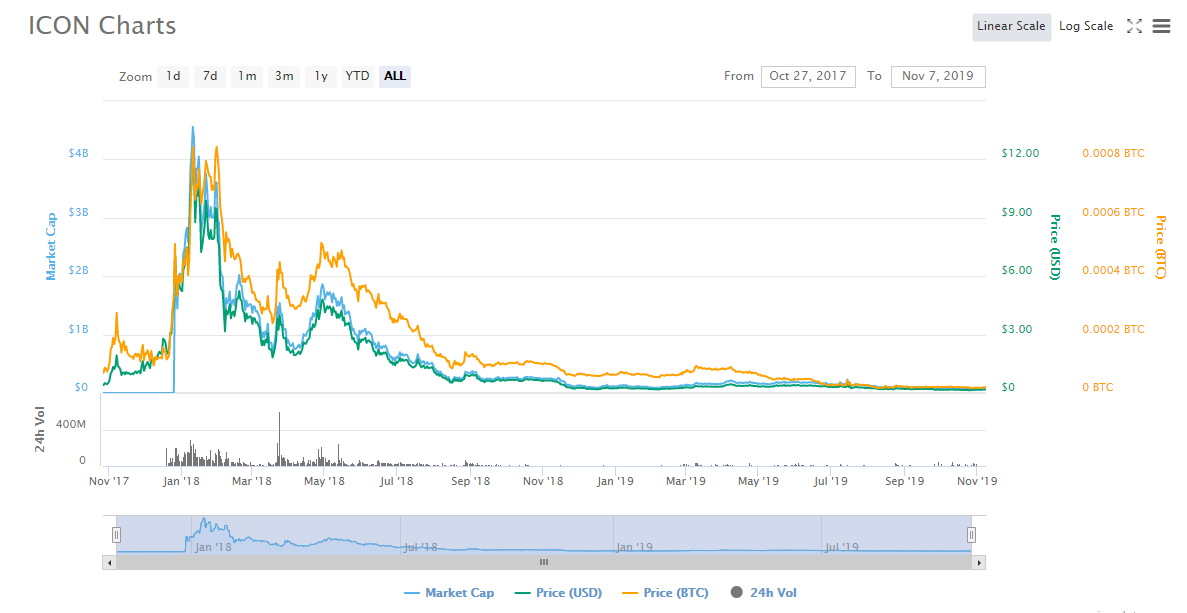Set zoom range to YTD
Screen dimensions: 1187x613
[357, 76]
